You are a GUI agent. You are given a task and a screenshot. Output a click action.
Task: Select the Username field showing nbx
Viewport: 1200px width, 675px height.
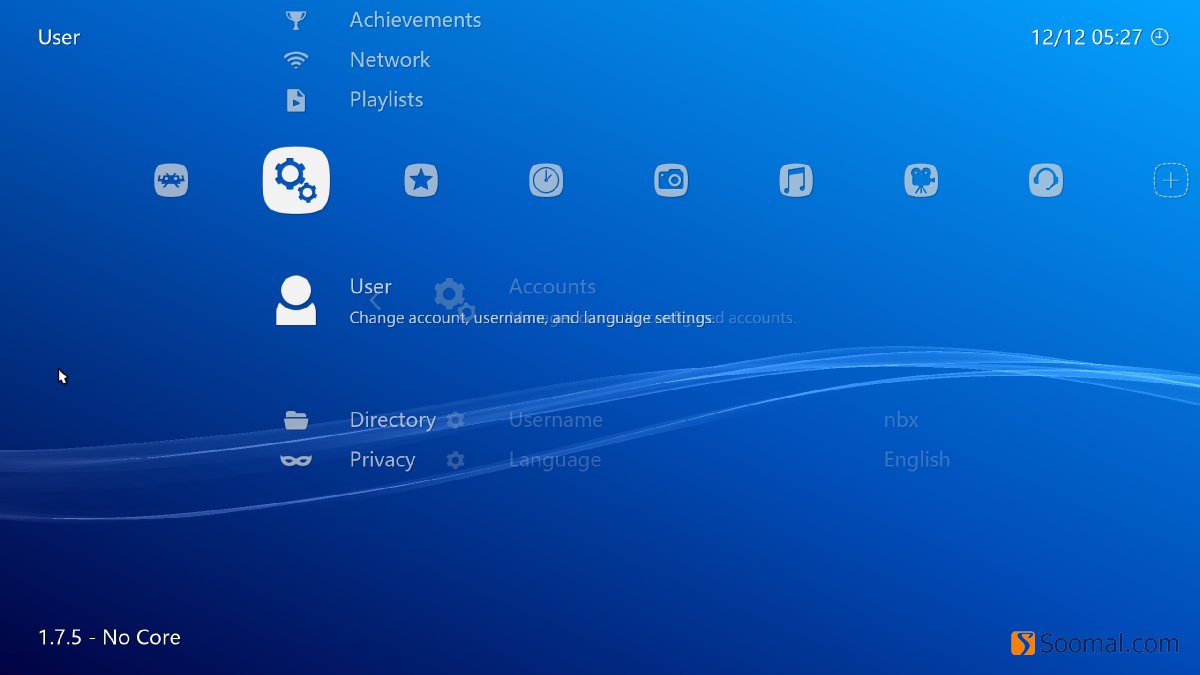(x=556, y=420)
